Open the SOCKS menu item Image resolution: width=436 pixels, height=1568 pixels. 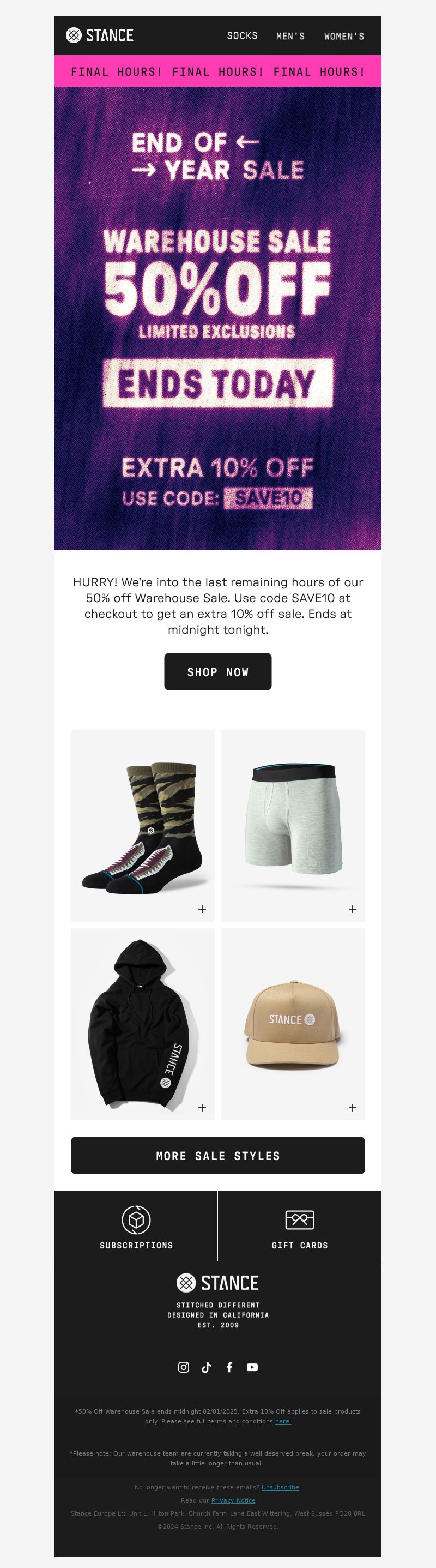tap(242, 36)
